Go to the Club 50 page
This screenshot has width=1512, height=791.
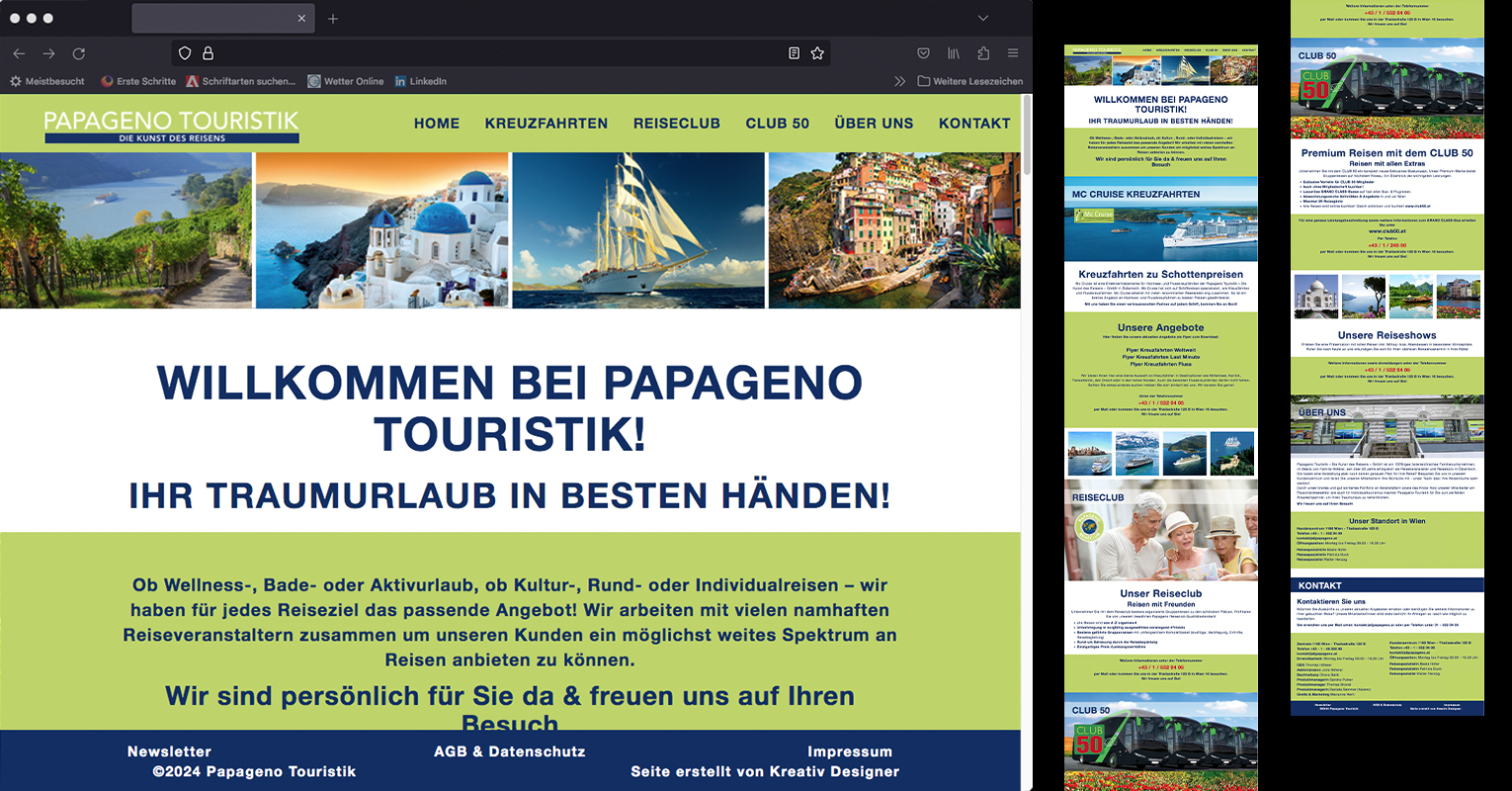(x=777, y=124)
